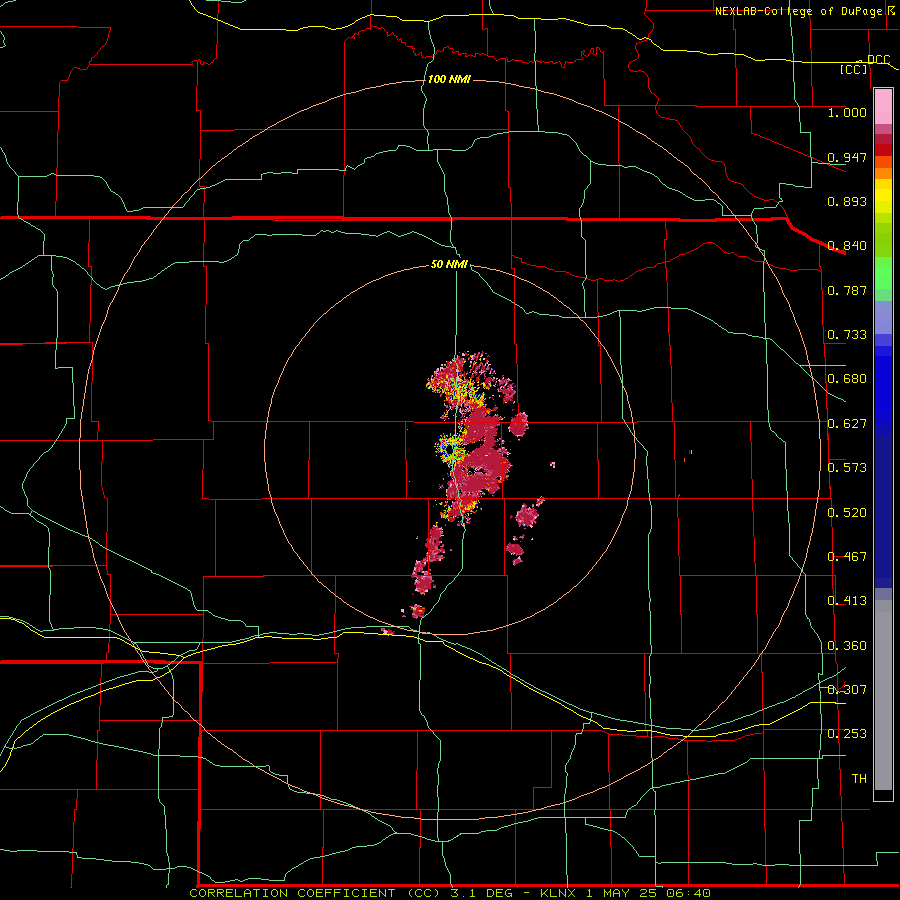Click the pink top segment of color bar
Screen dimensions: 900x900
tap(883, 107)
